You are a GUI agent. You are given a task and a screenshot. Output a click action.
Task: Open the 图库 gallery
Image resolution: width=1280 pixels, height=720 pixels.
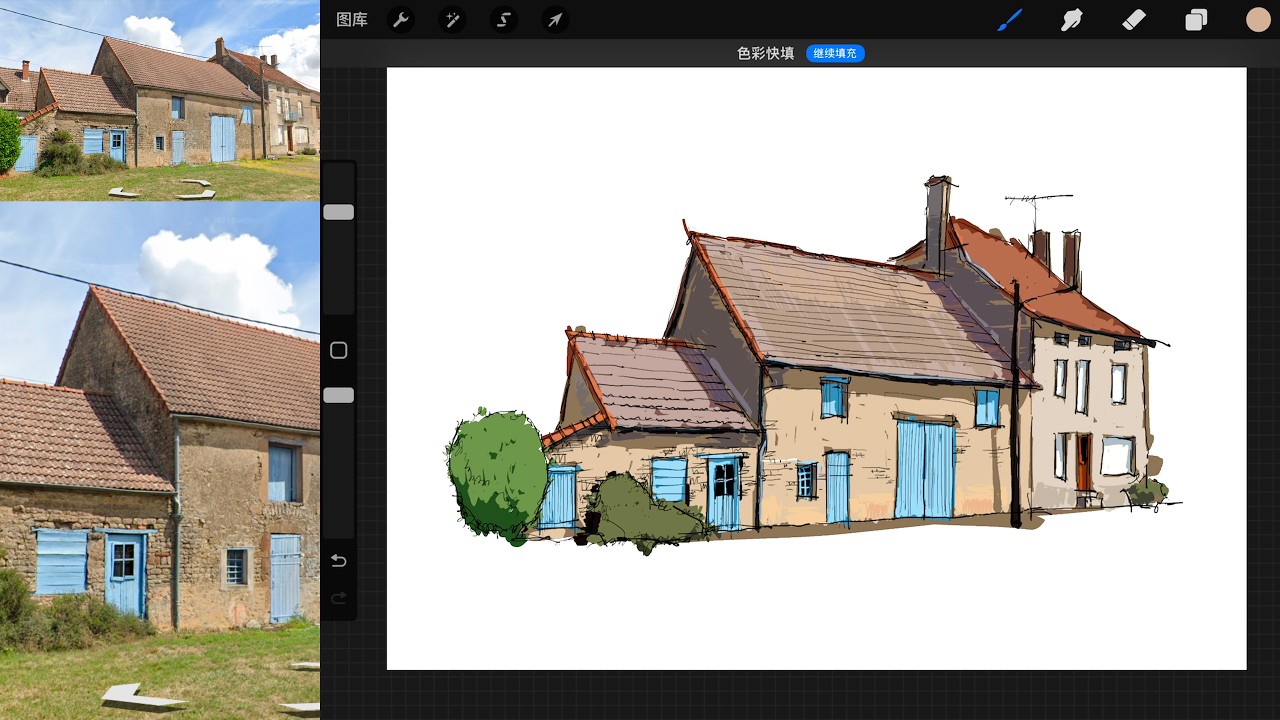pyautogui.click(x=352, y=20)
